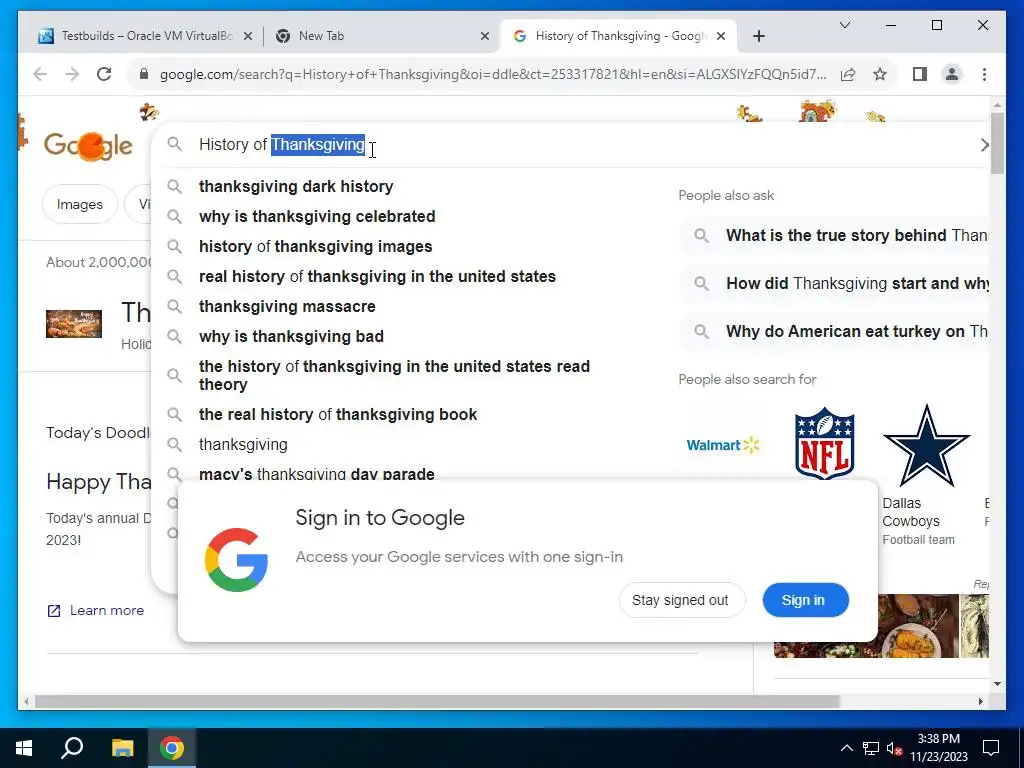The image size is (1024, 768).
Task: Open a new tab with the plus button
Action: (x=758, y=37)
